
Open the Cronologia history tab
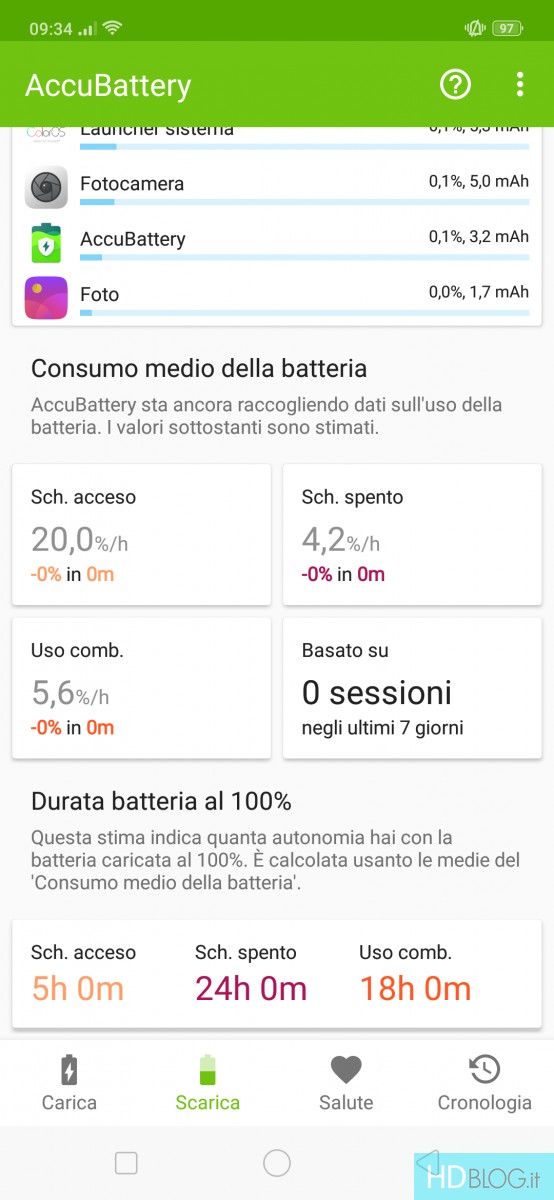(x=484, y=1083)
